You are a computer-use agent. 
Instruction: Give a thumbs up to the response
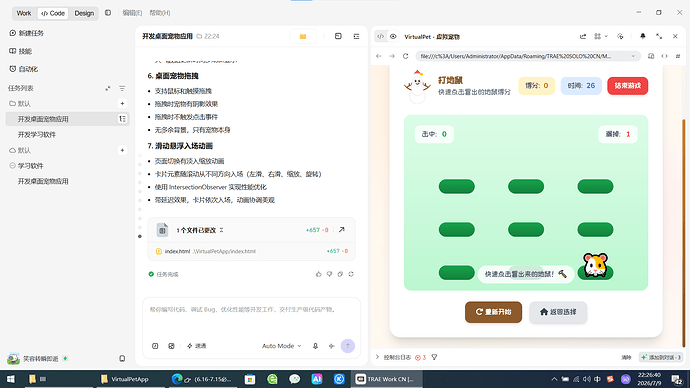click(319, 274)
